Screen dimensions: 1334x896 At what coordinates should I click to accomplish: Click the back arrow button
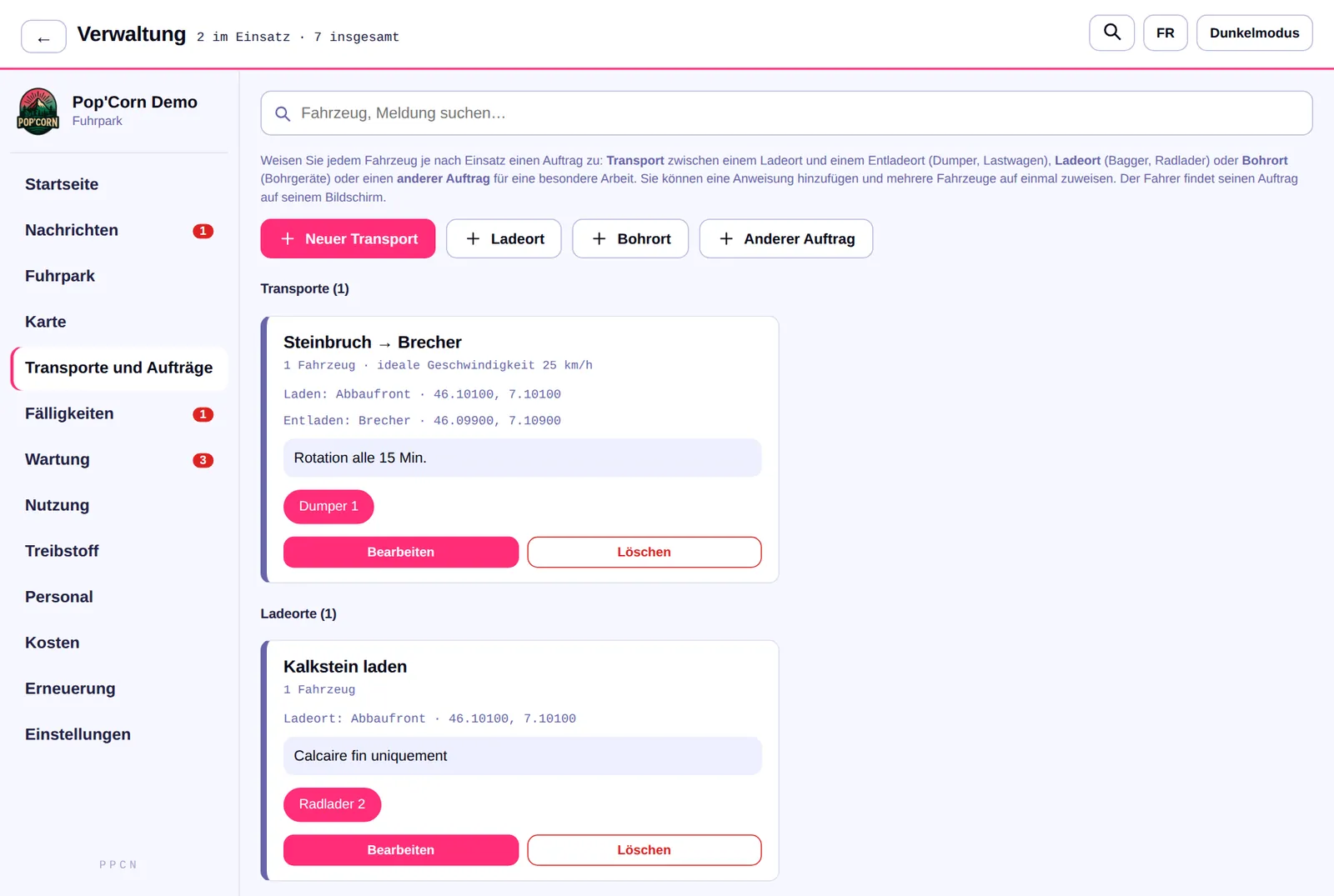pos(43,37)
